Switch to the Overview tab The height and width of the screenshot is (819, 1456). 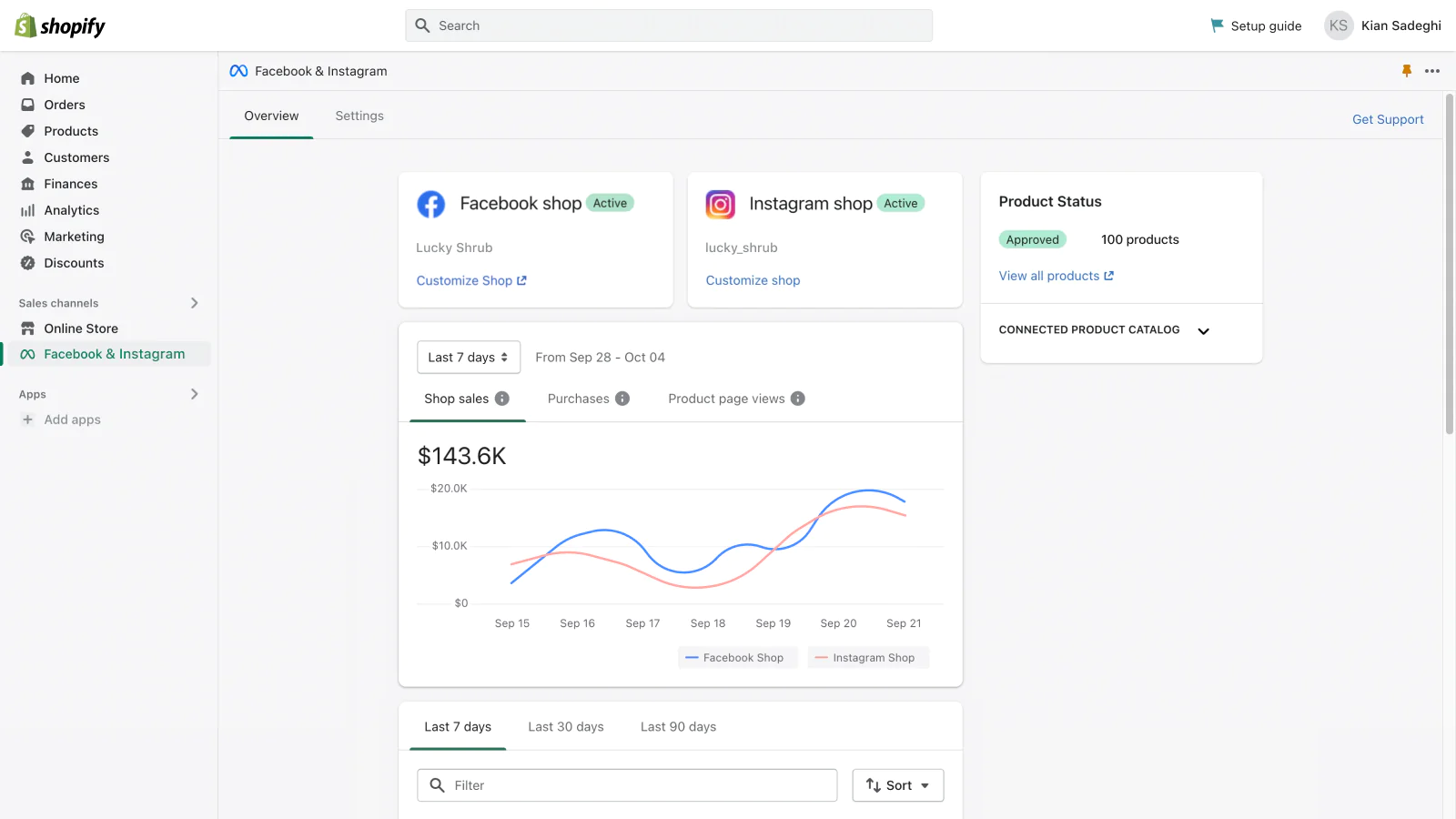271,116
